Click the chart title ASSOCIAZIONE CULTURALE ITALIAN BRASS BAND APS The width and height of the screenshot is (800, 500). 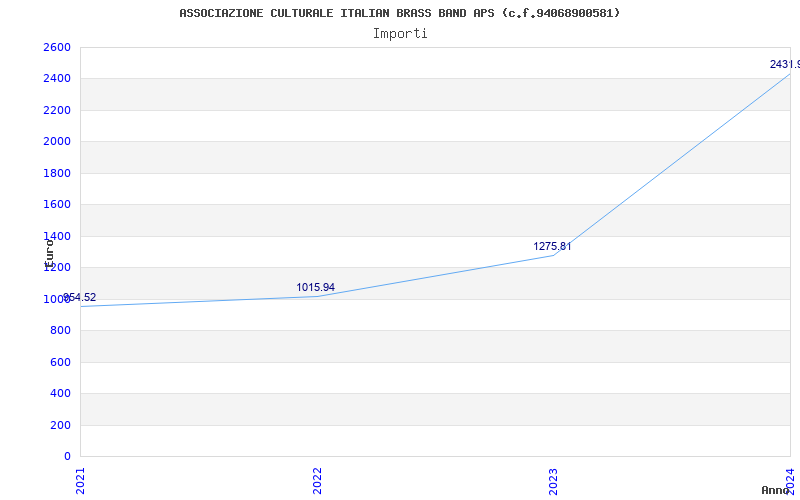pyautogui.click(x=399, y=13)
